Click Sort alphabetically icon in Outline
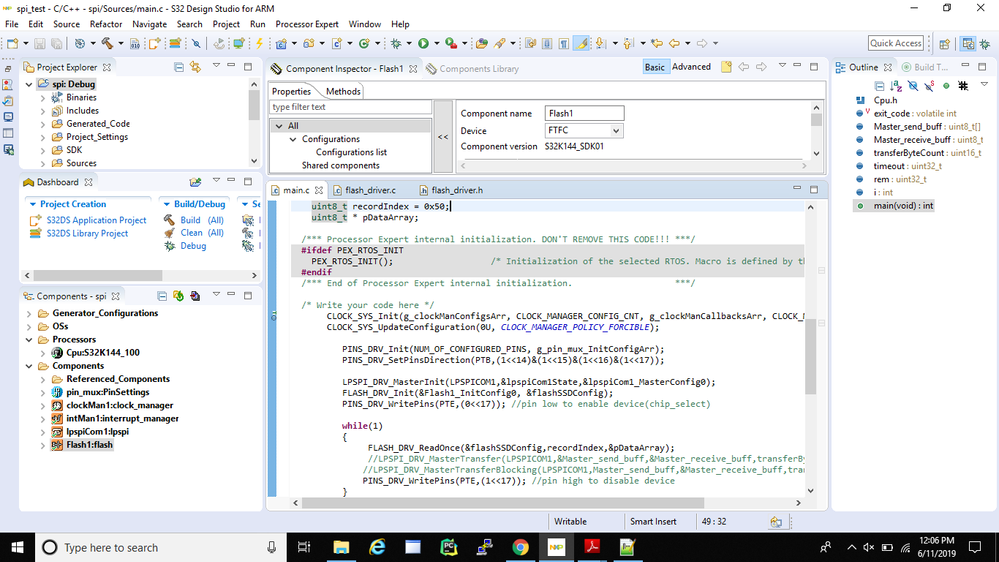 tap(895, 86)
